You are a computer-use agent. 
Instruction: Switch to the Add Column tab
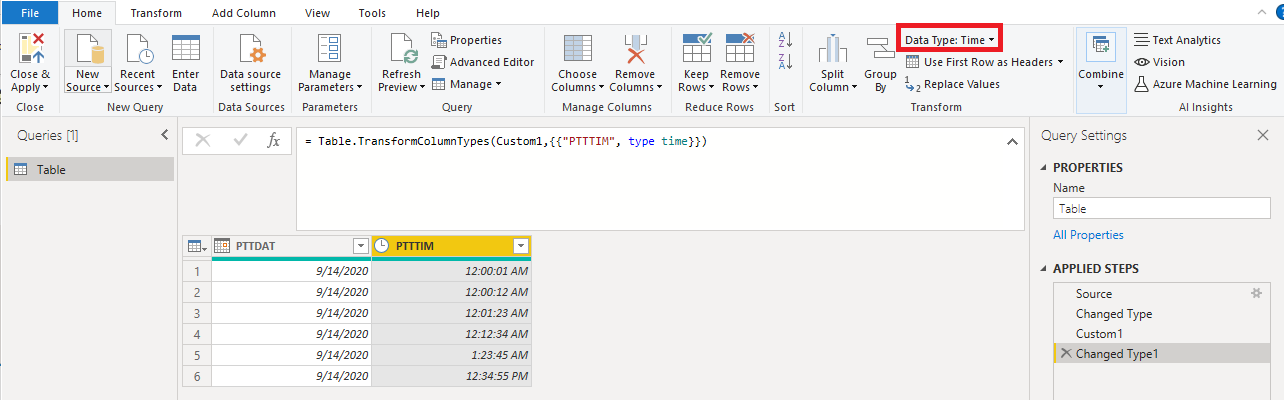click(x=243, y=13)
